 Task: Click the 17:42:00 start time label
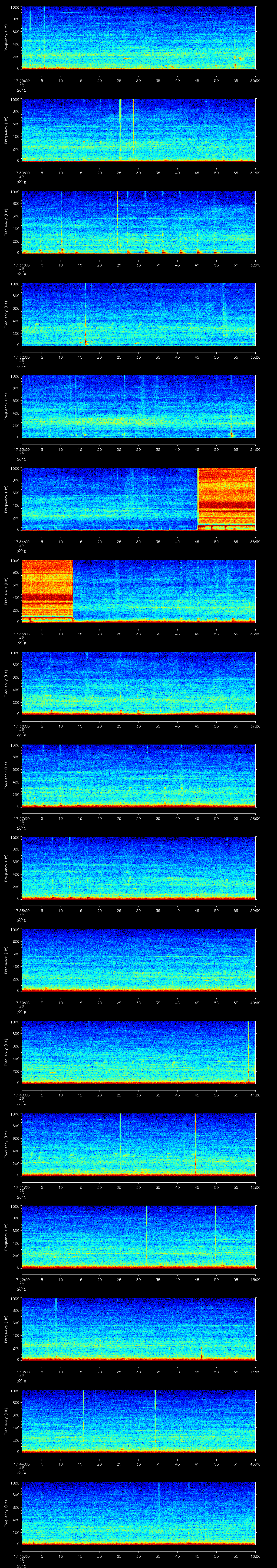(x=21, y=1279)
